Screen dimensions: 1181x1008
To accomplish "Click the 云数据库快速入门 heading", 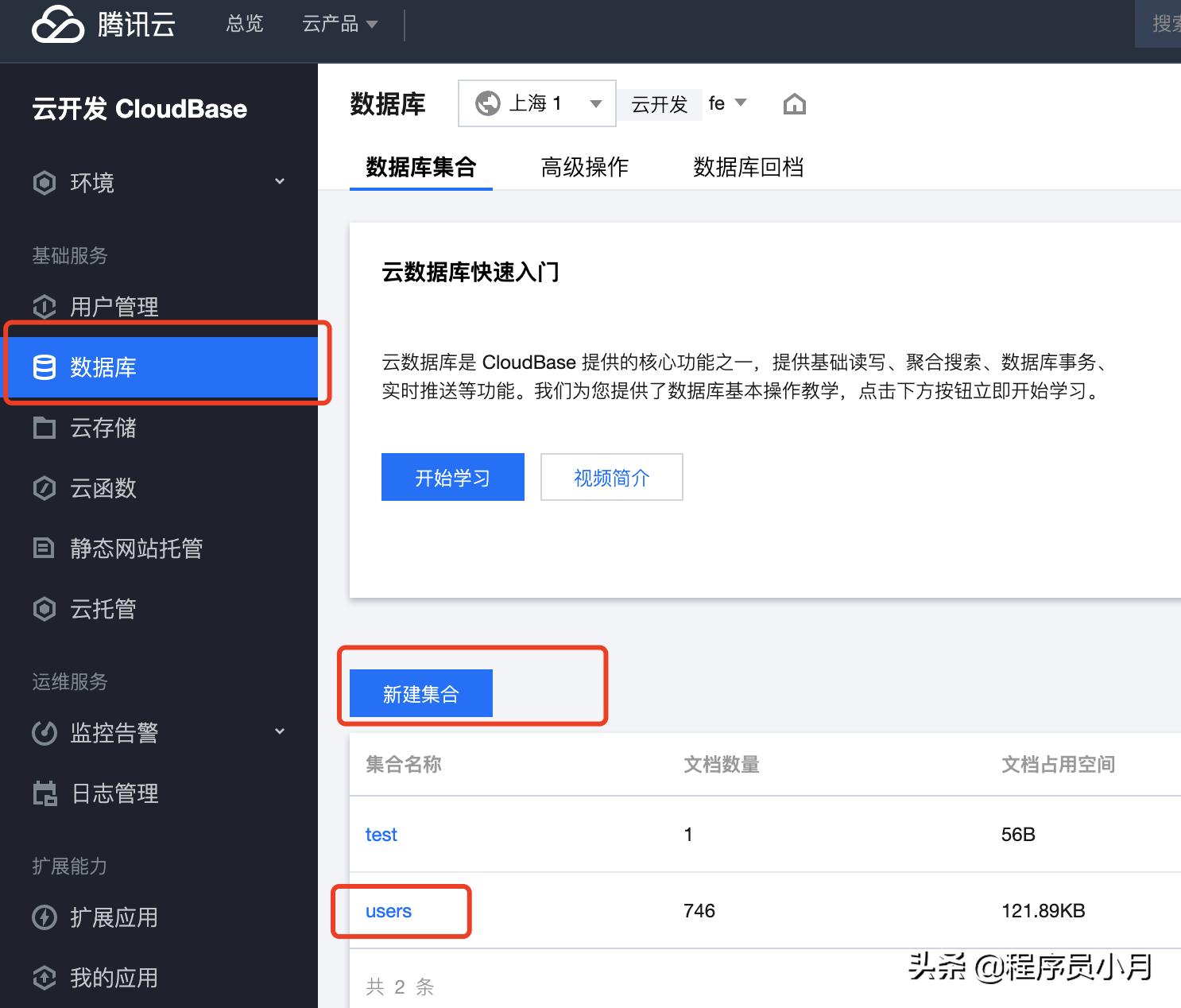I will click(470, 272).
